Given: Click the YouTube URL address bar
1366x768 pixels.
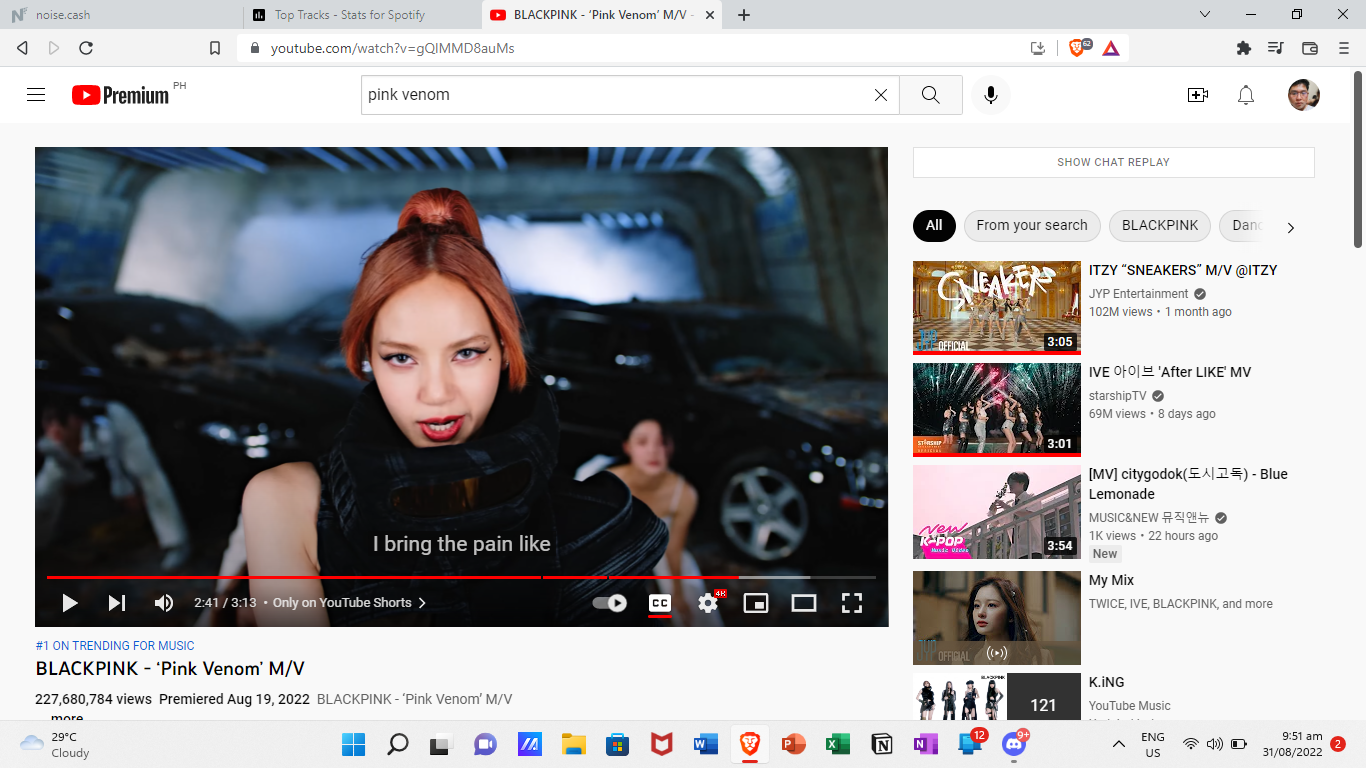Looking at the screenshot, I should (x=640, y=48).
